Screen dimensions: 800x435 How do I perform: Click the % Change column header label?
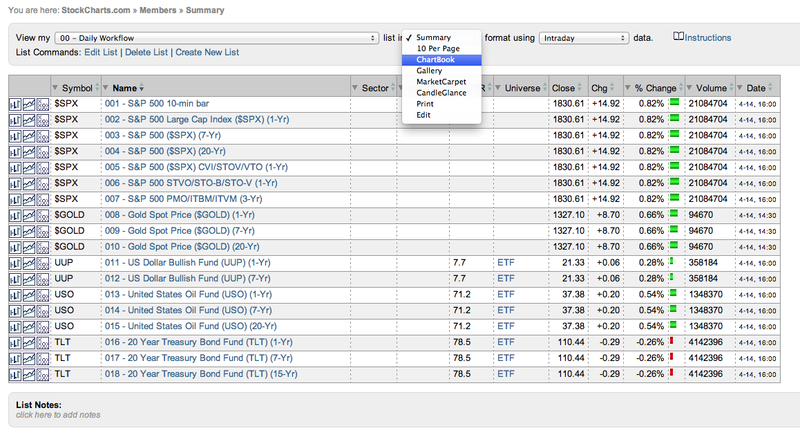pos(655,88)
